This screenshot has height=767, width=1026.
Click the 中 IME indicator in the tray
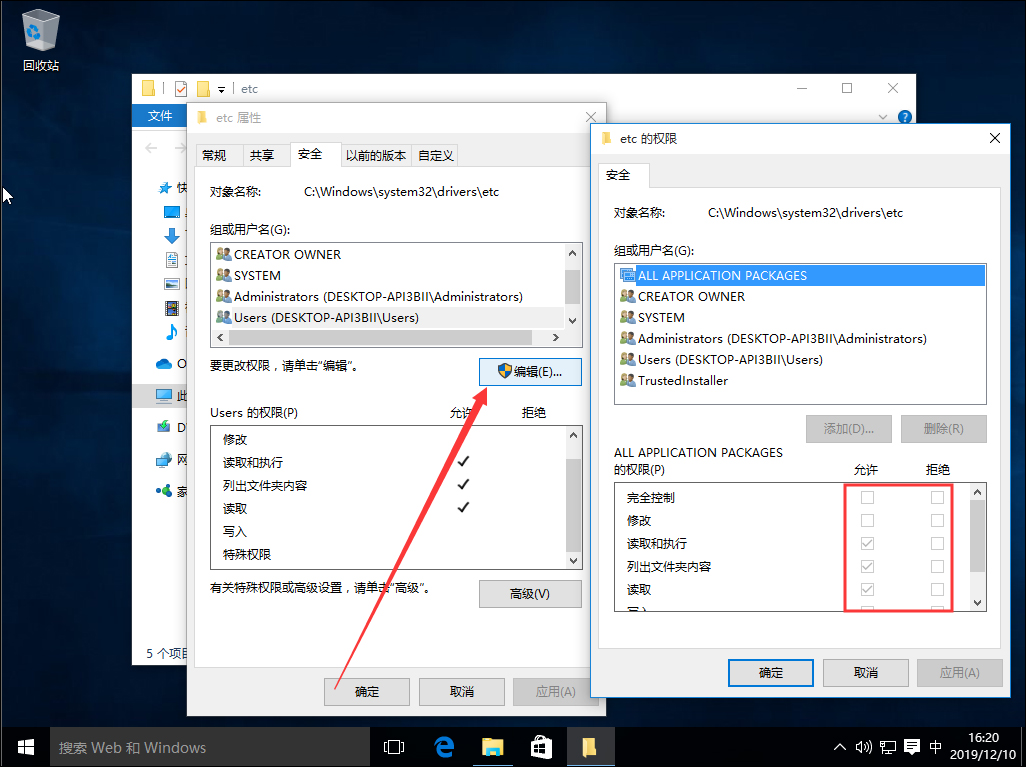coord(935,746)
